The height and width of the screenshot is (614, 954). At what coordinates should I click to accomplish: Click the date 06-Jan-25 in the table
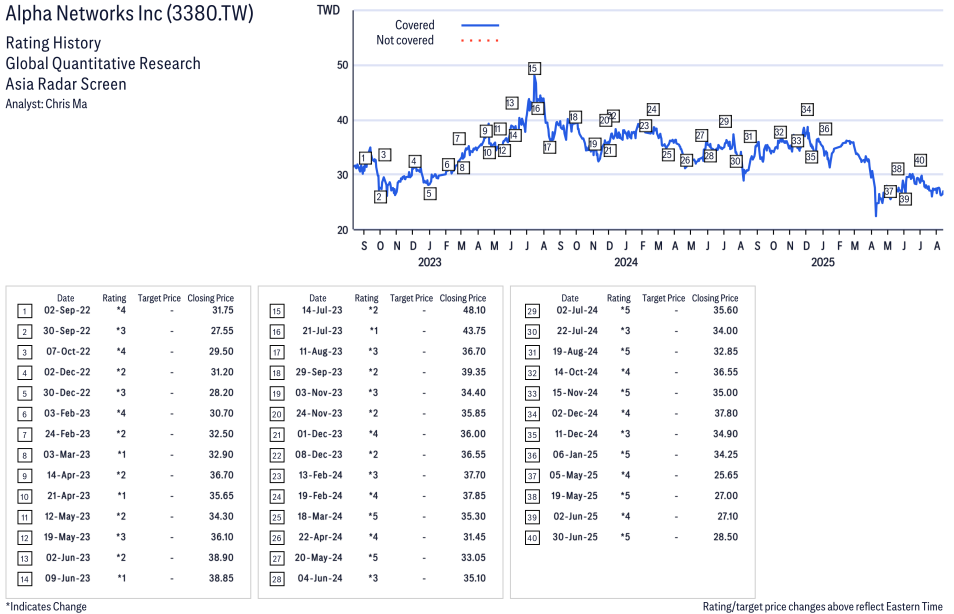pyautogui.click(x=576, y=455)
